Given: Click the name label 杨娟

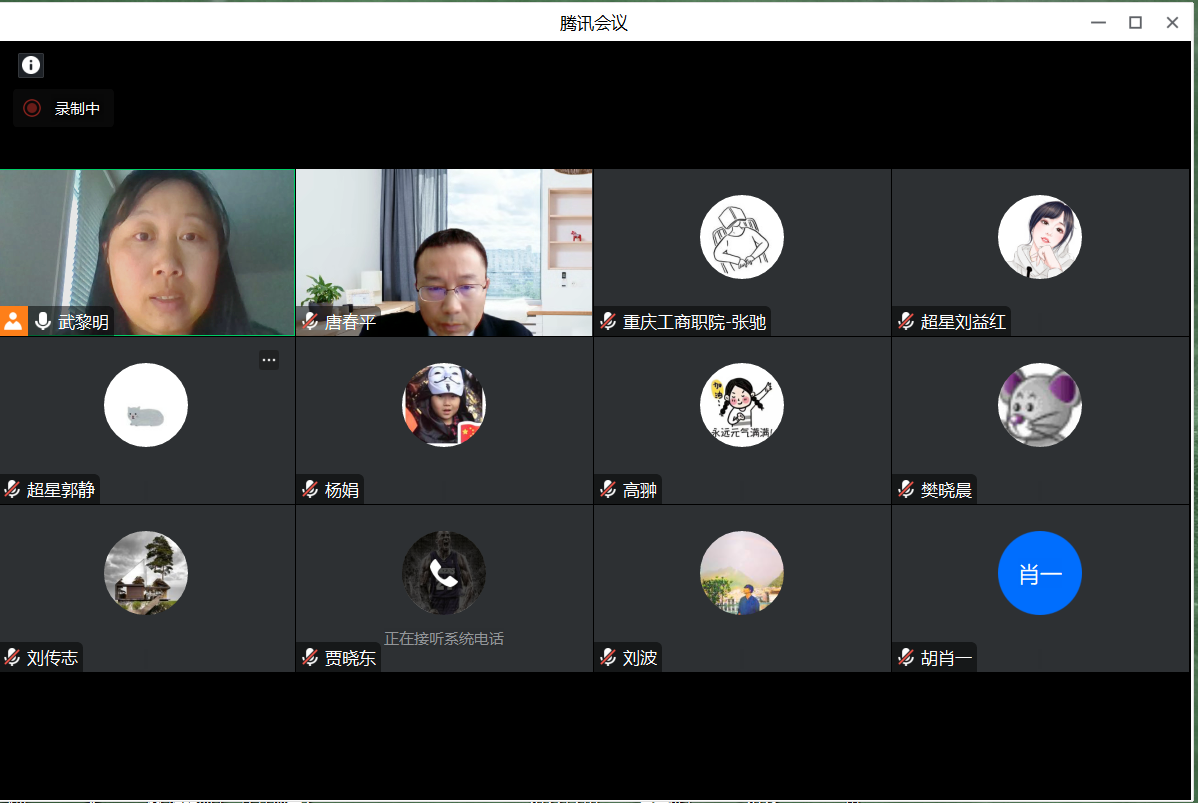Looking at the screenshot, I should click(x=342, y=491).
